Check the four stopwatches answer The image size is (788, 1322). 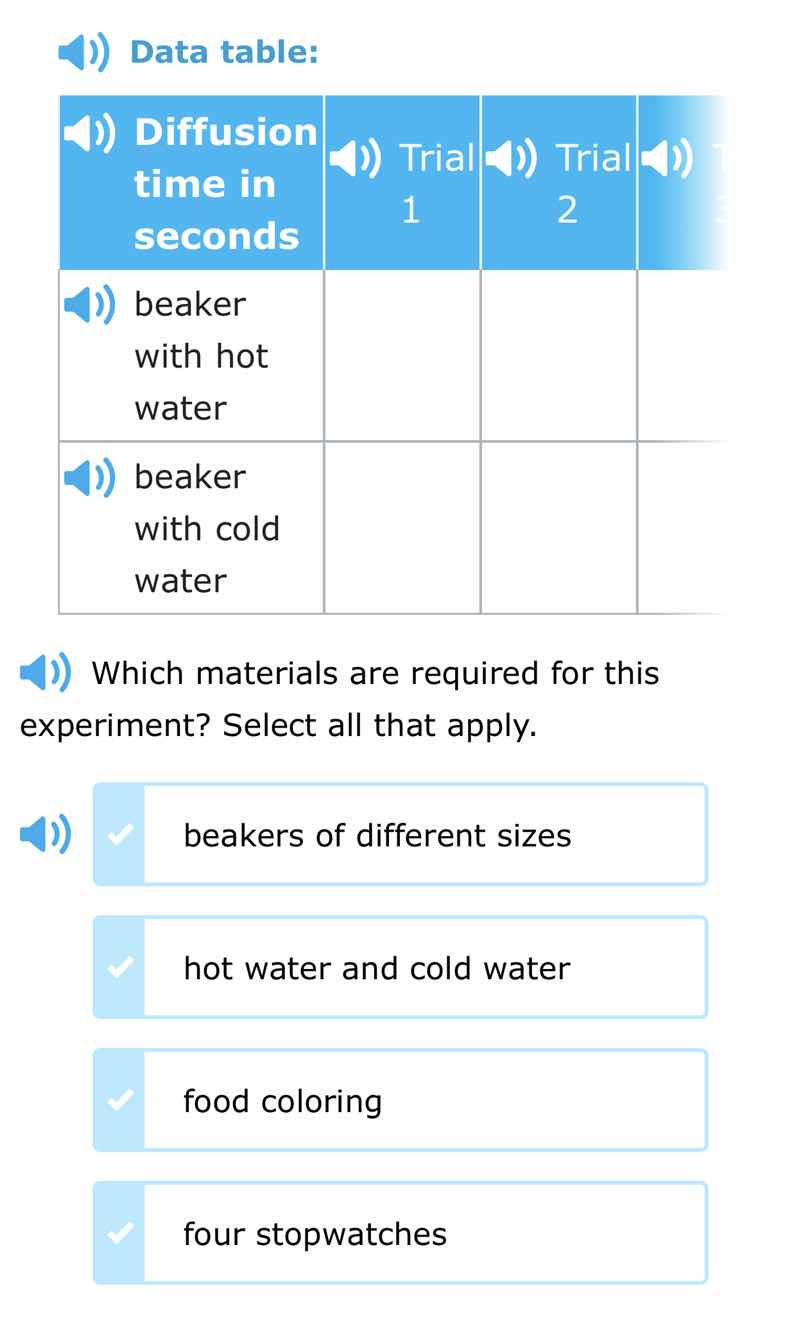click(121, 1233)
